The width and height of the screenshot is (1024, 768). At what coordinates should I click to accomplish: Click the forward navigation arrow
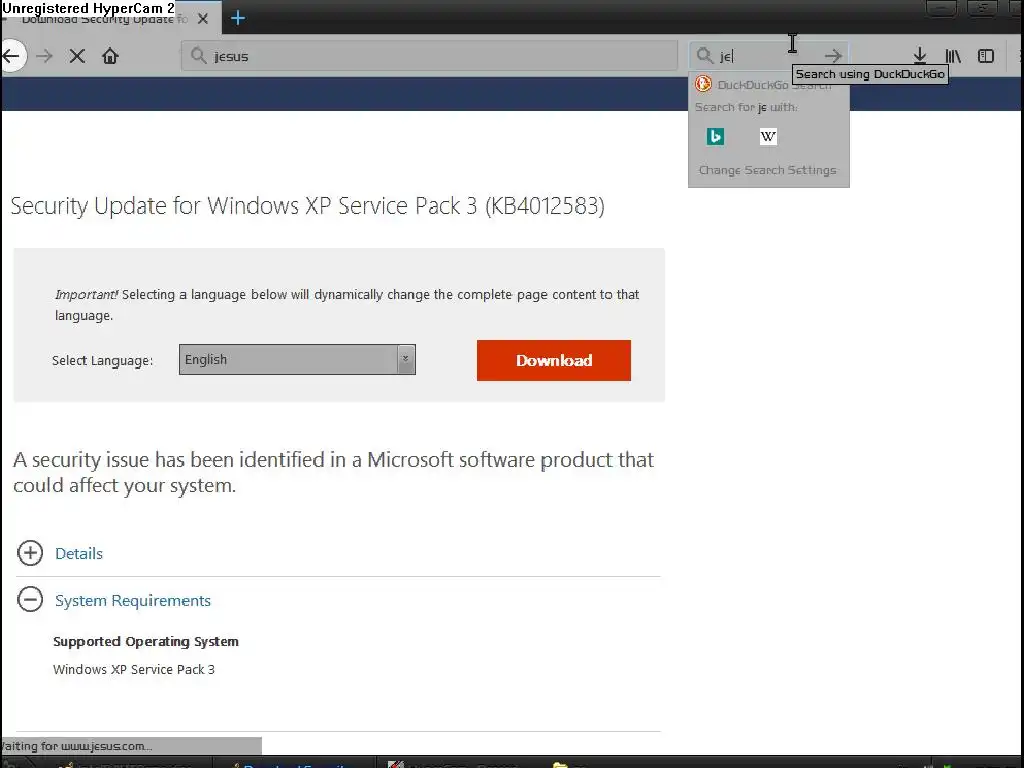point(44,56)
